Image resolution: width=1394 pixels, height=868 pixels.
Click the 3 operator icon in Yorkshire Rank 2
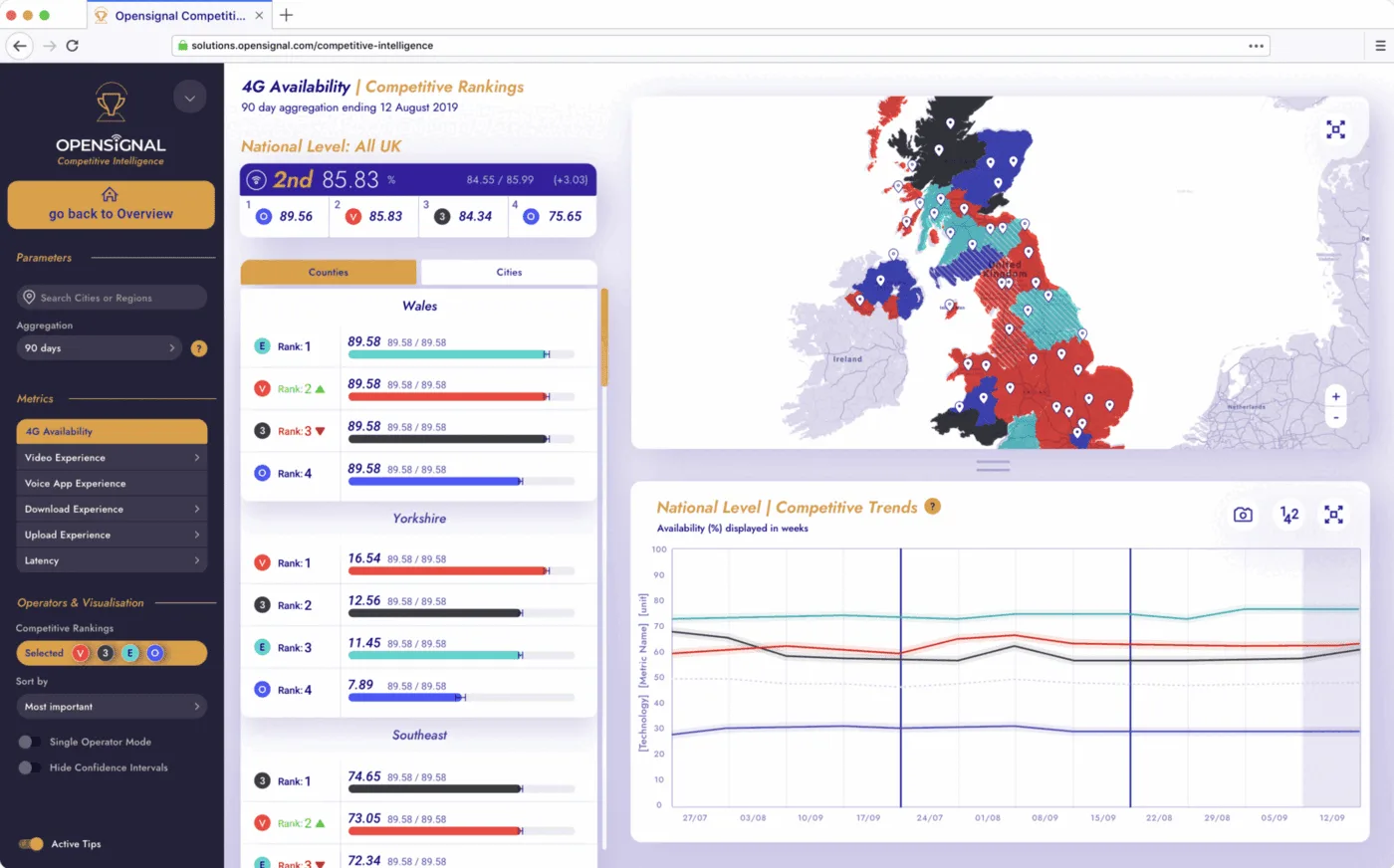click(x=262, y=605)
